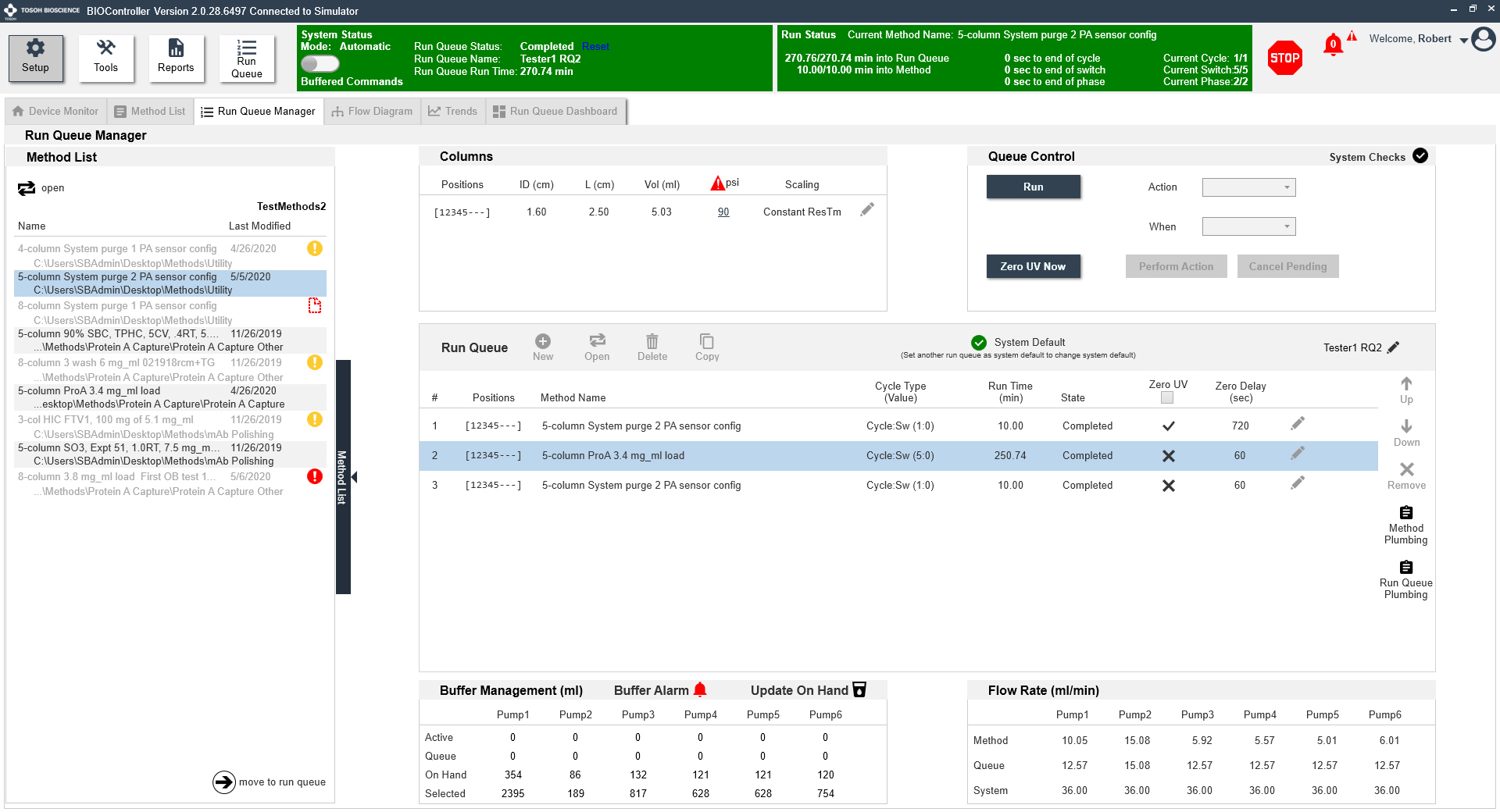Click warning icon on 8-column 3 wash method
Image resolution: width=1500 pixels, height=812 pixels.
coord(315,362)
